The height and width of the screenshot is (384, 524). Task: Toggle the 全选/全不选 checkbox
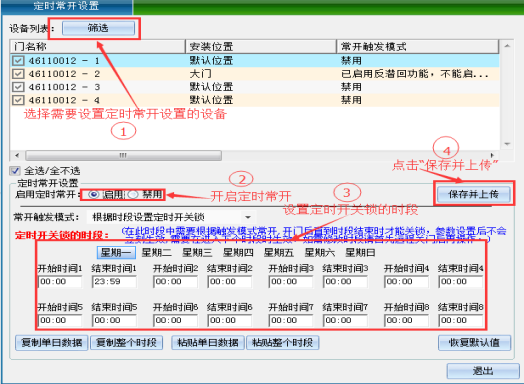pyautogui.click(x=15, y=171)
